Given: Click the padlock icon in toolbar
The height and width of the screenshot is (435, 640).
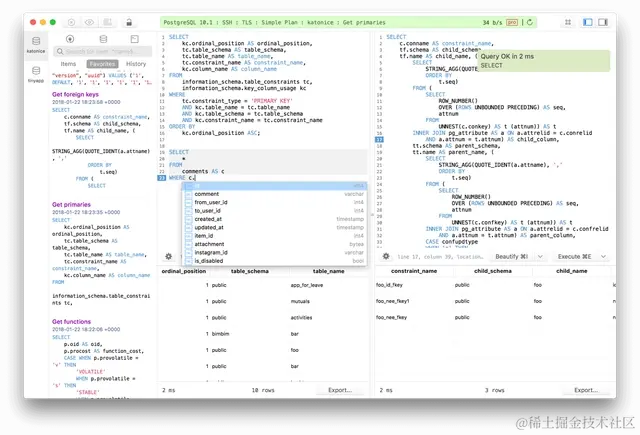Looking at the screenshot, I should [x=129, y=22].
